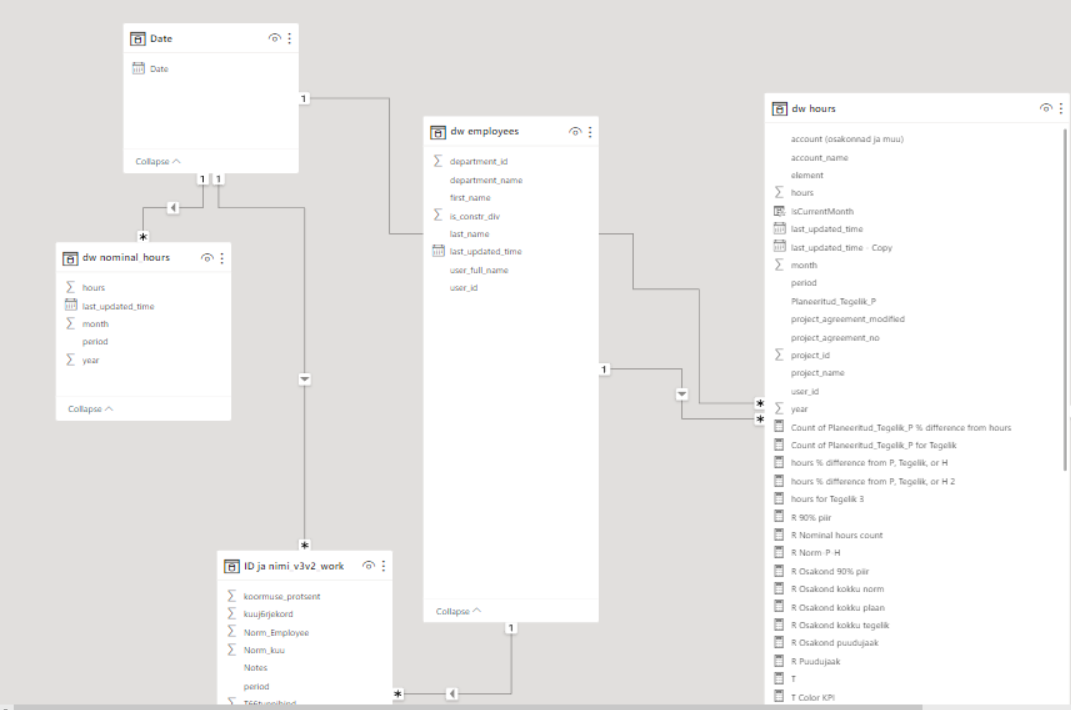The width and height of the screenshot is (1071, 710).
Task: Select project_agreement_modified field
Action: 848,319
